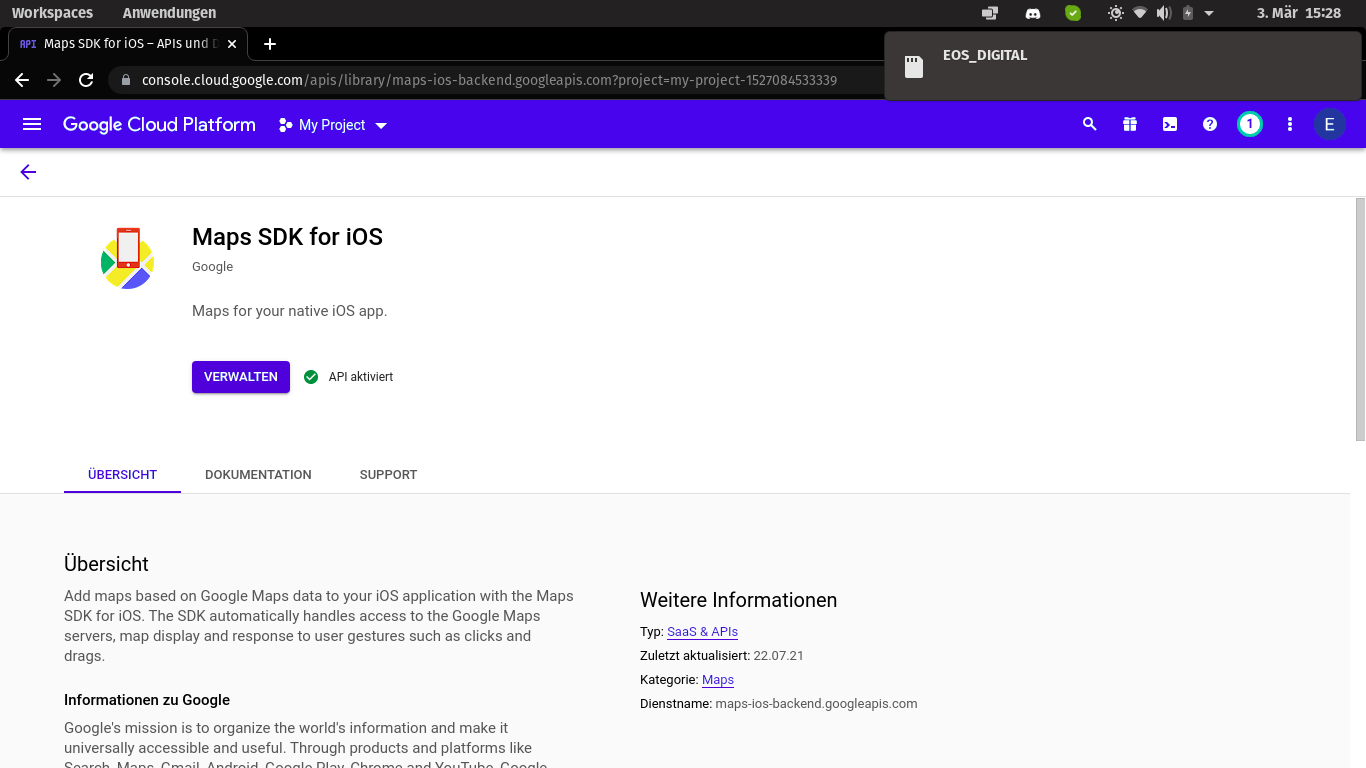This screenshot has width=1366, height=768.
Task: Close the Maps SDK for iOS browser tab
Action: coord(232,44)
